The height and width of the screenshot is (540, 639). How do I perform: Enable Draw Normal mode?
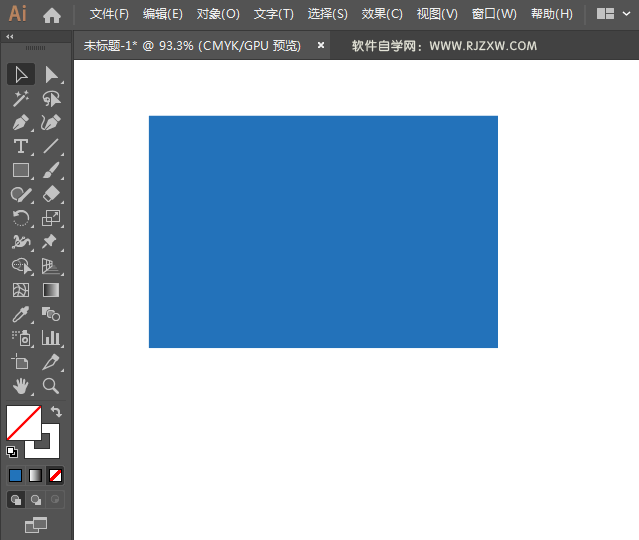(x=16, y=500)
